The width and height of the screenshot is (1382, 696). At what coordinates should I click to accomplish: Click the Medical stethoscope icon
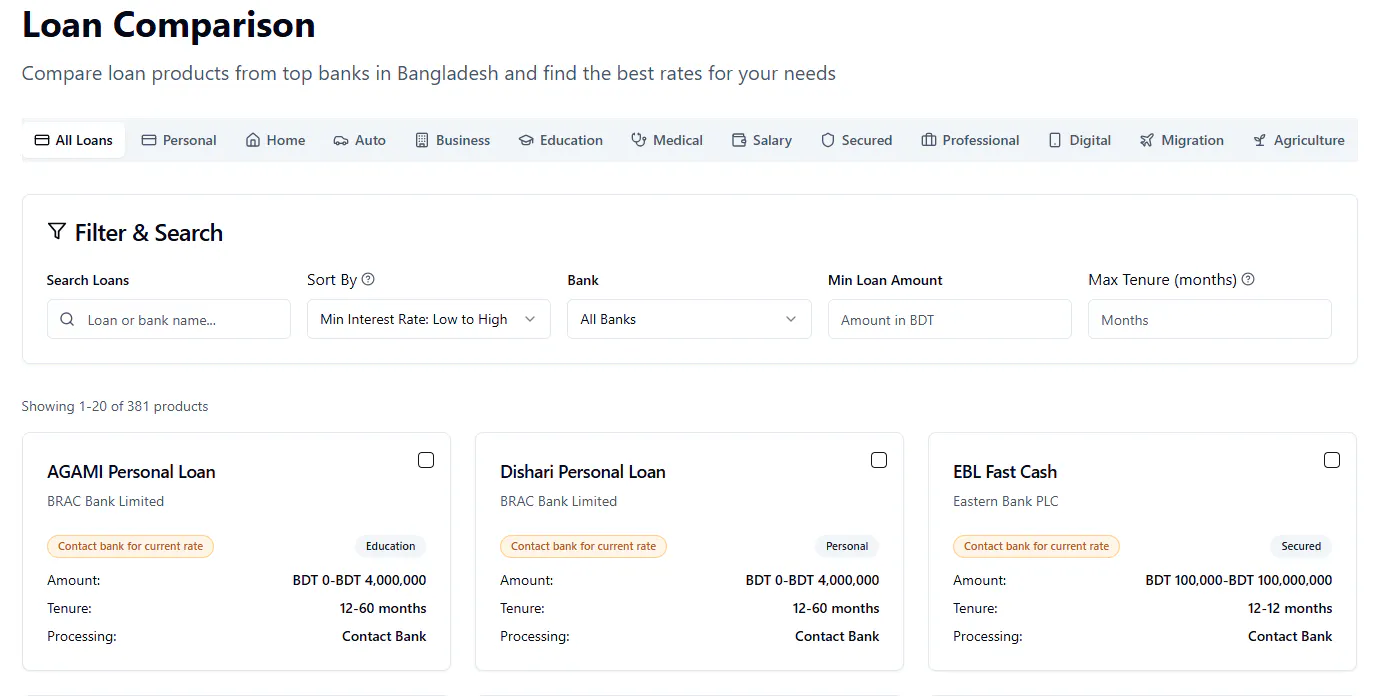click(x=639, y=141)
